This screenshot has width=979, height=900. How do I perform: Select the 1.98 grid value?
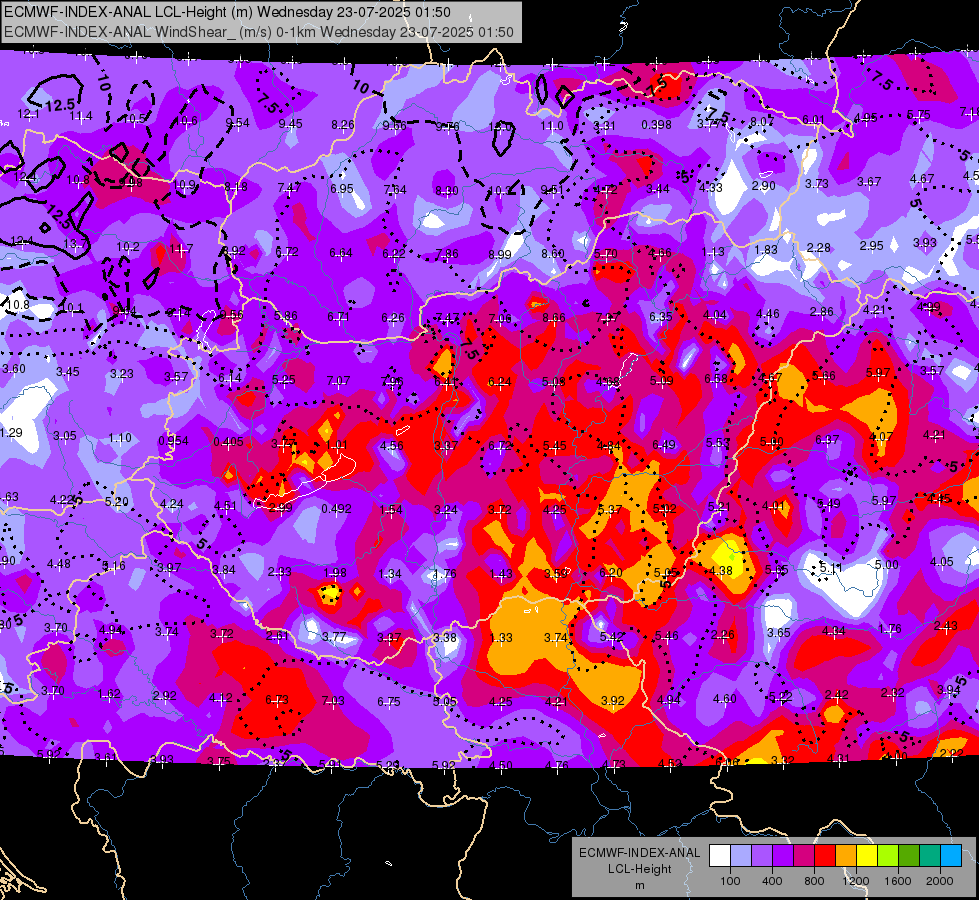tap(335, 573)
